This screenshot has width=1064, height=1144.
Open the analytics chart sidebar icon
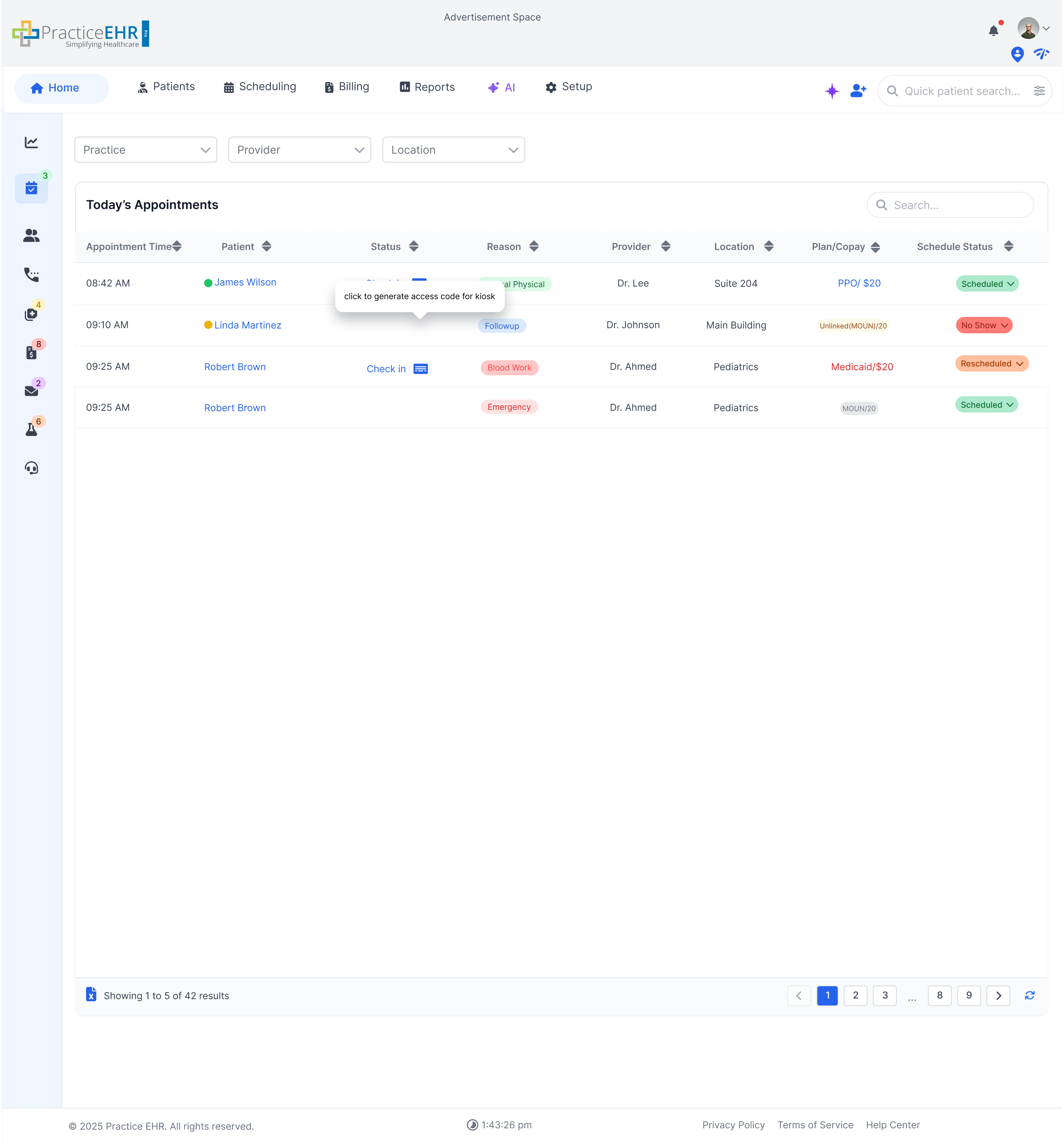tap(31, 142)
